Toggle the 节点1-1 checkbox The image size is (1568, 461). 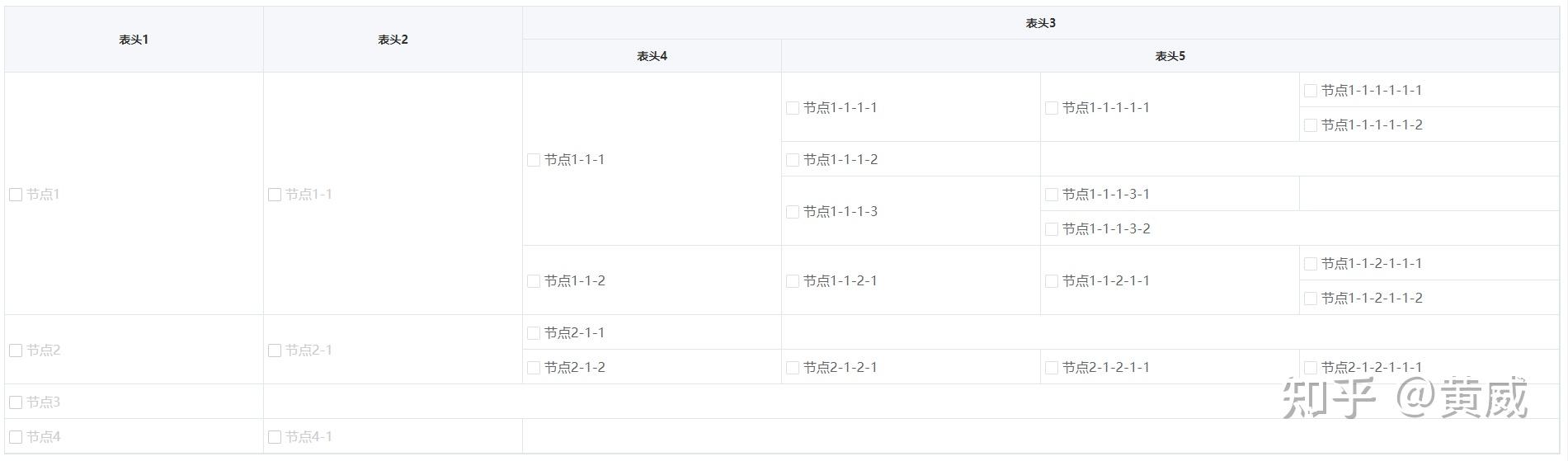[x=275, y=195]
